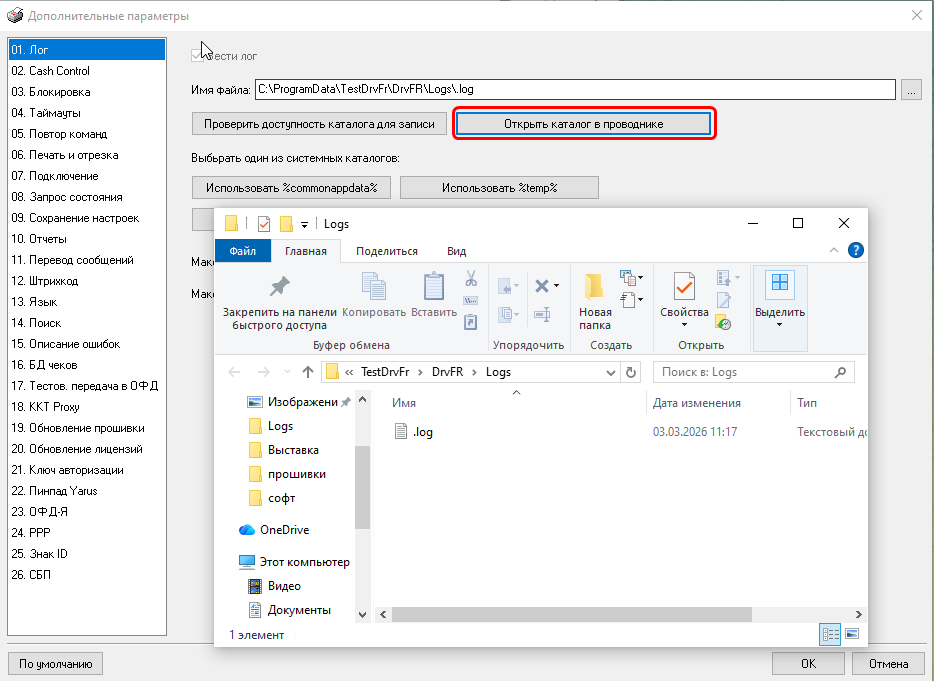The height and width of the screenshot is (681, 934).
Task: Click 'Открыть каталог в проводнике' button
Action: tap(584, 124)
